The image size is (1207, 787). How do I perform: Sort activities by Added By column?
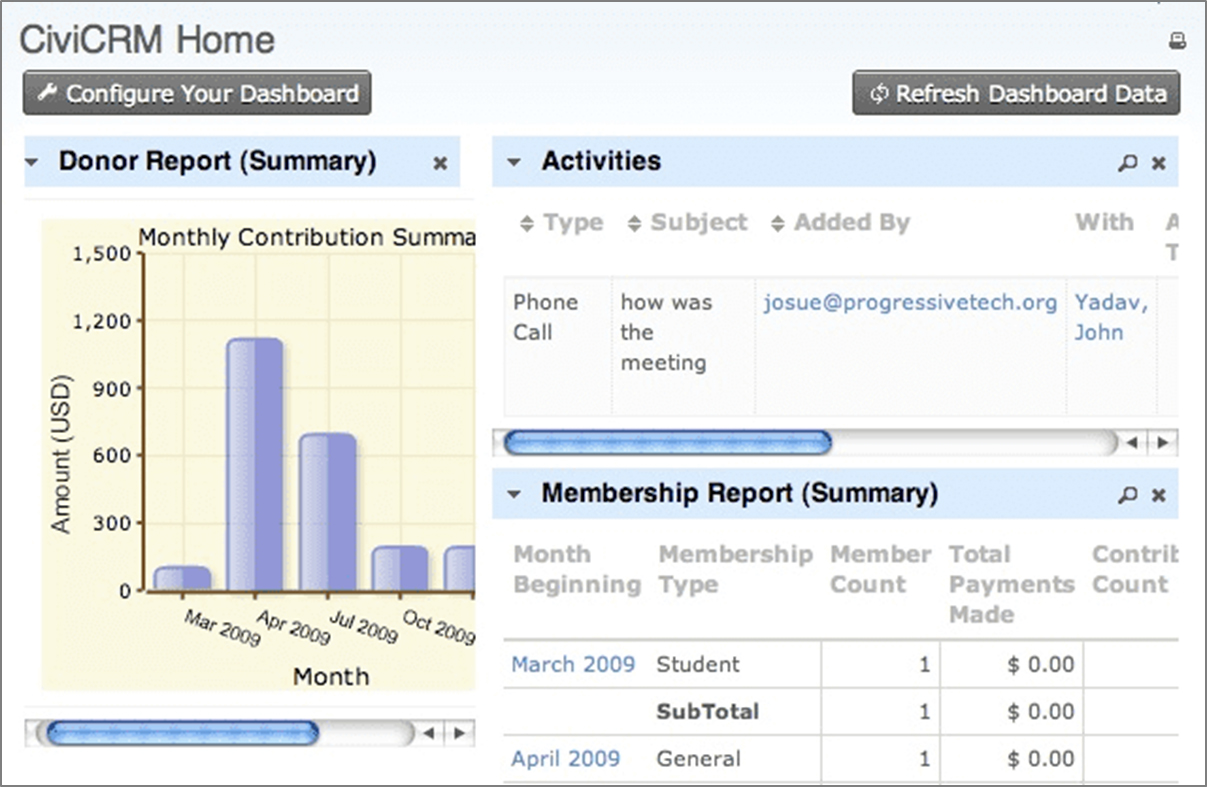point(841,223)
